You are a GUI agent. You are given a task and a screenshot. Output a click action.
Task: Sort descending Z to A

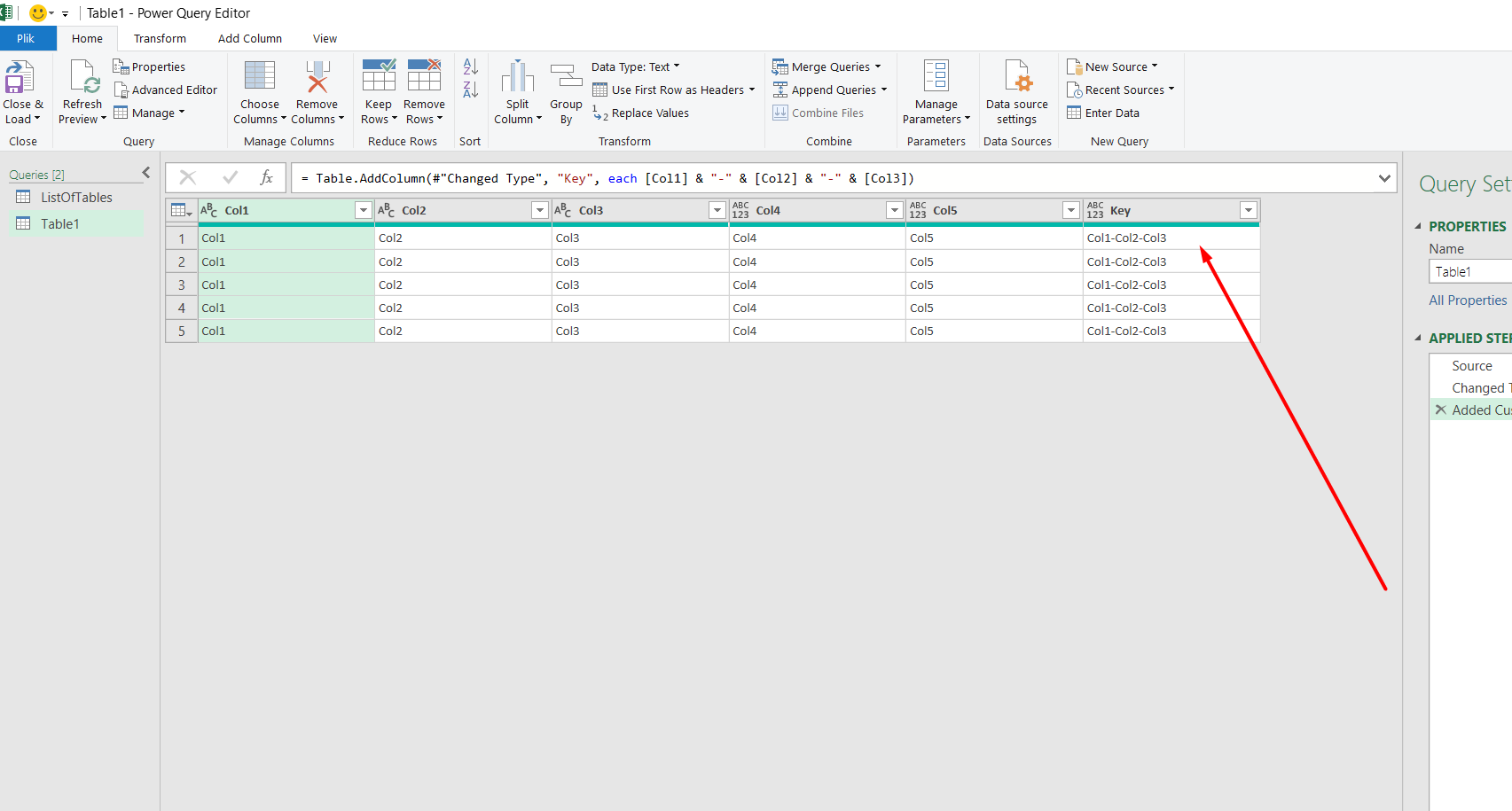click(x=471, y=90)
